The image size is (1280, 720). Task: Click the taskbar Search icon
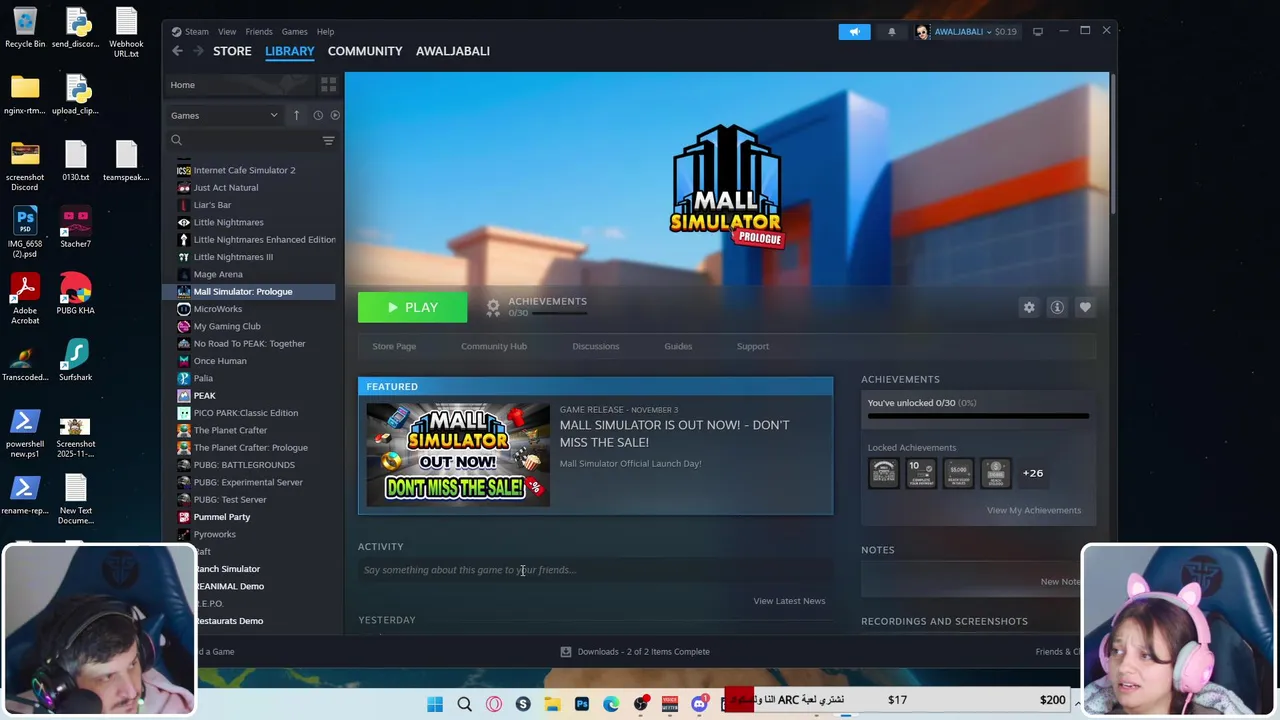point(464,704)
